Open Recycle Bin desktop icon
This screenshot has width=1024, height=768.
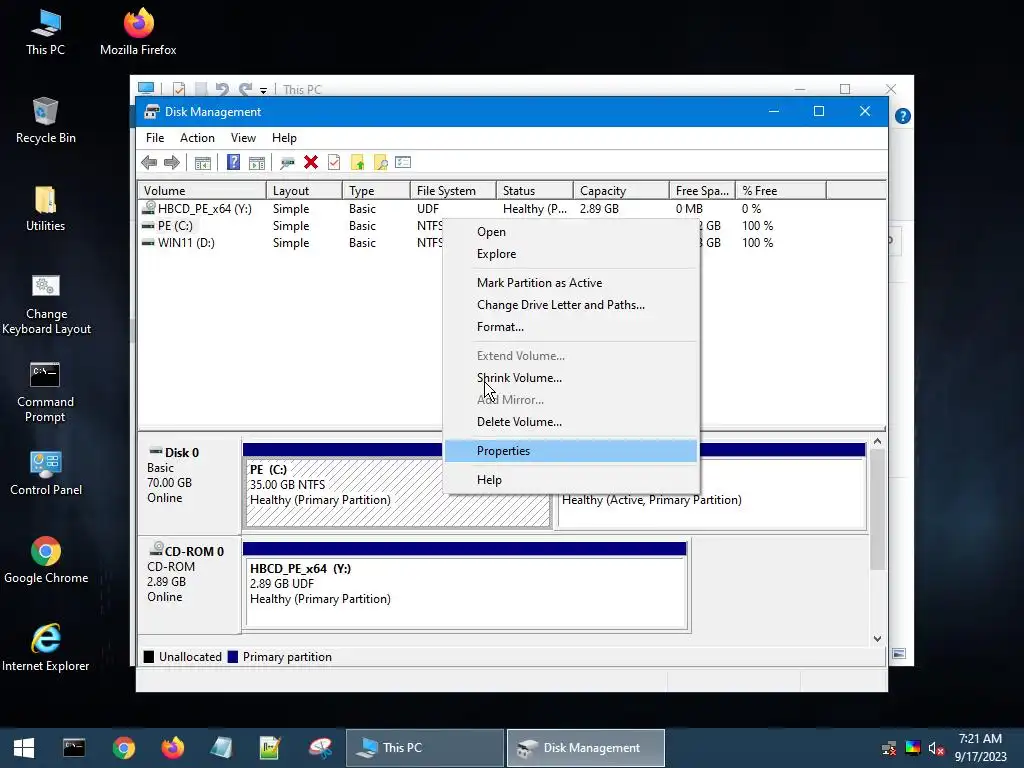[46, 121]
